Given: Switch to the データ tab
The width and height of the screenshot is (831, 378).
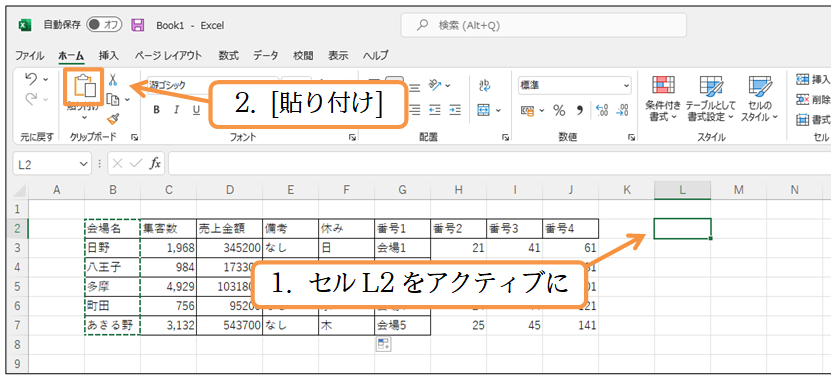Looking at the screenshot, I should click(265, 56).
